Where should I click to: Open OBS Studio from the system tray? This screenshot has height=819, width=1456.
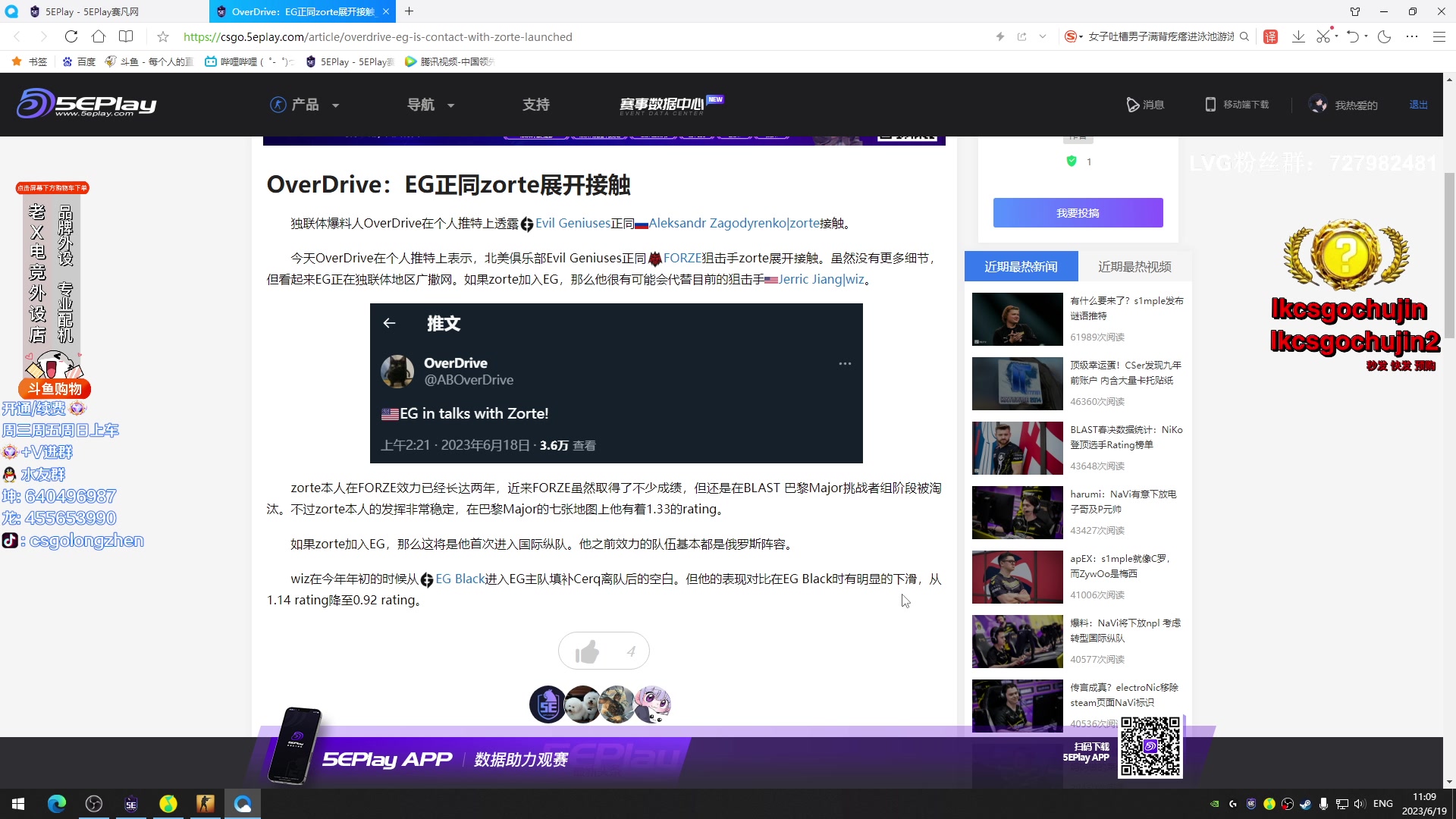[1287, 804]
